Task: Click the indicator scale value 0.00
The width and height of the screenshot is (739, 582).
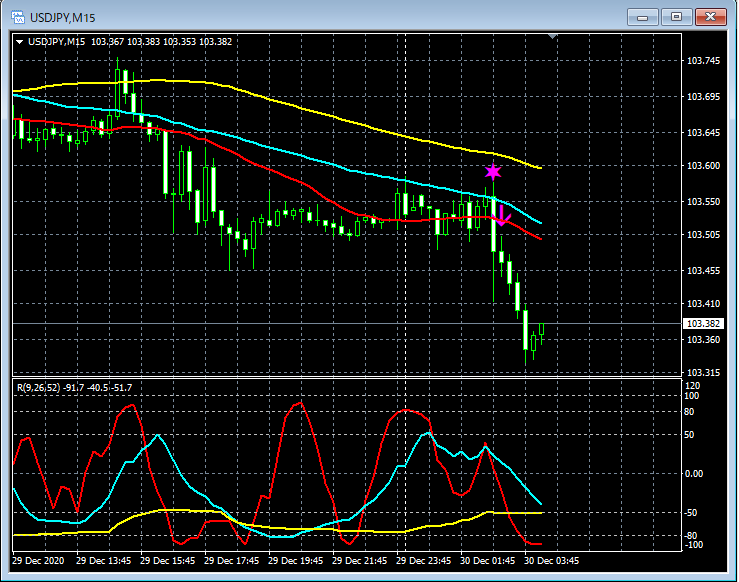Action: pos(694,474)
